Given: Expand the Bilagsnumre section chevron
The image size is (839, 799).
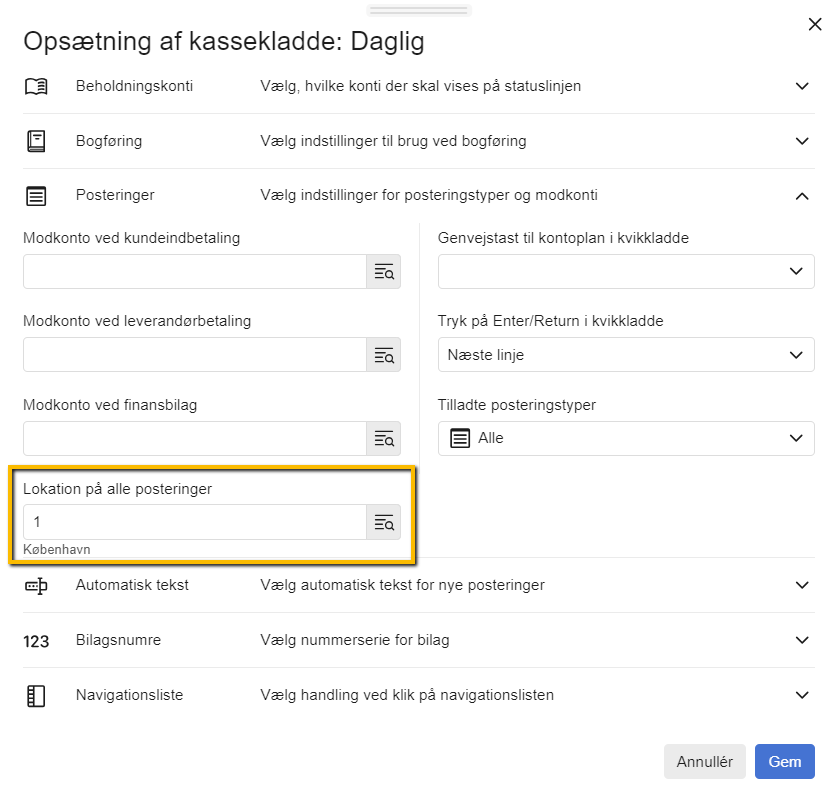Looking at the screenshot, I should coord(802,640).
